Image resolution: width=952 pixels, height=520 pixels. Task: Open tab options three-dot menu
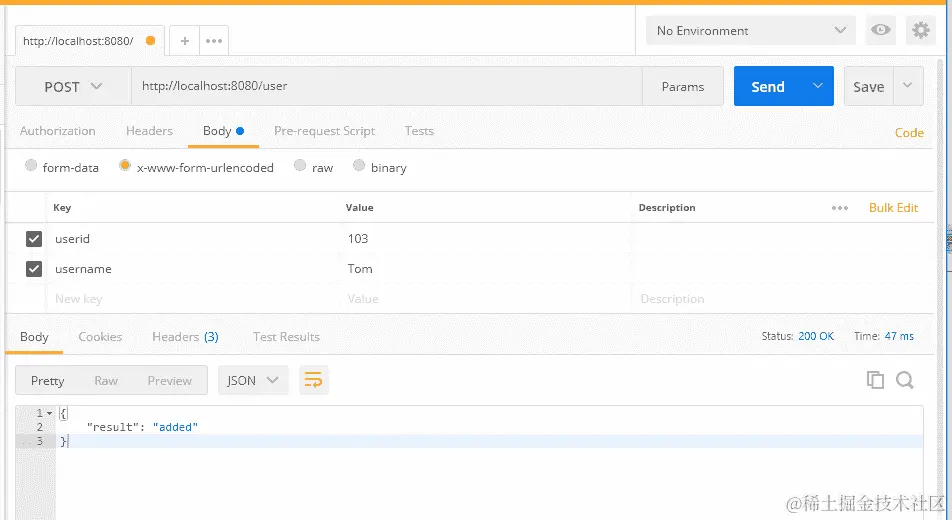pyautogui.click(x=214, y=41)
